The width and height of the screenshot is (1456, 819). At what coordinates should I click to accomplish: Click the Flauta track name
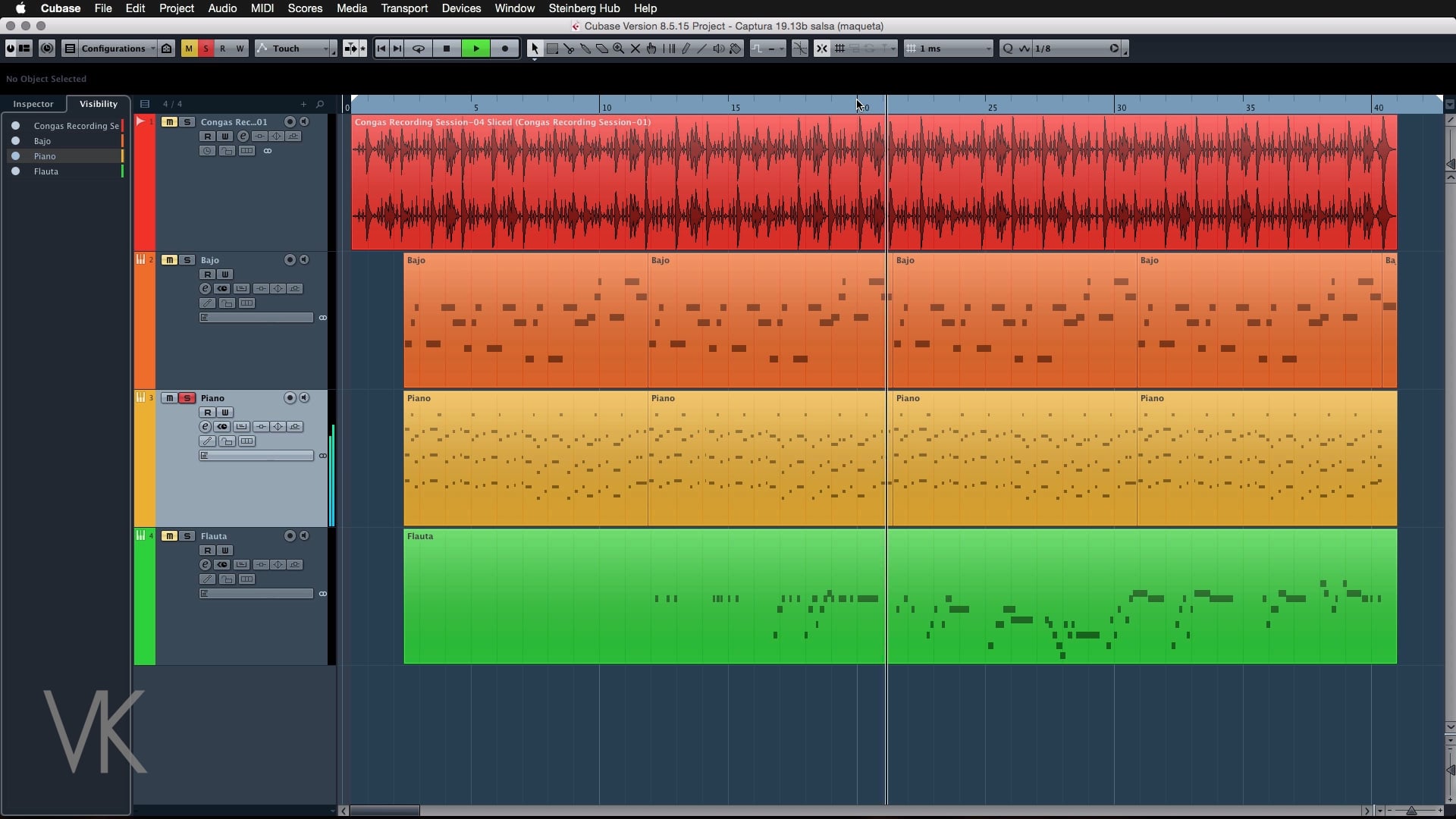click(x=214, y=536)
